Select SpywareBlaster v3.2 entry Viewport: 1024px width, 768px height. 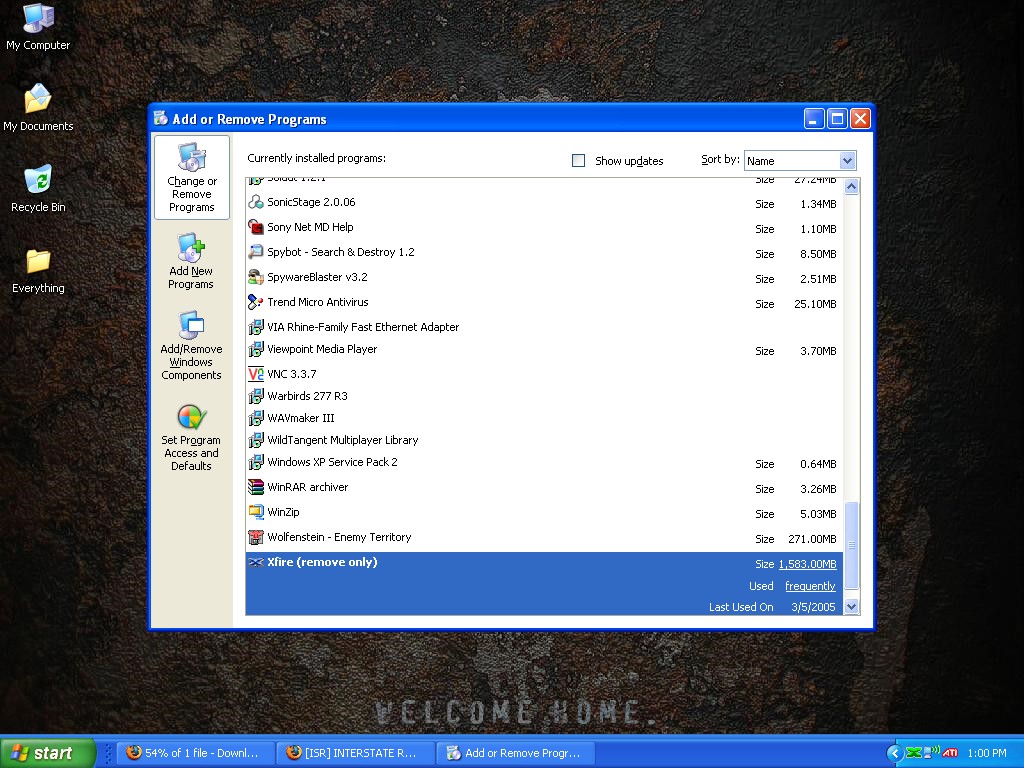click(x=543, y=278)
